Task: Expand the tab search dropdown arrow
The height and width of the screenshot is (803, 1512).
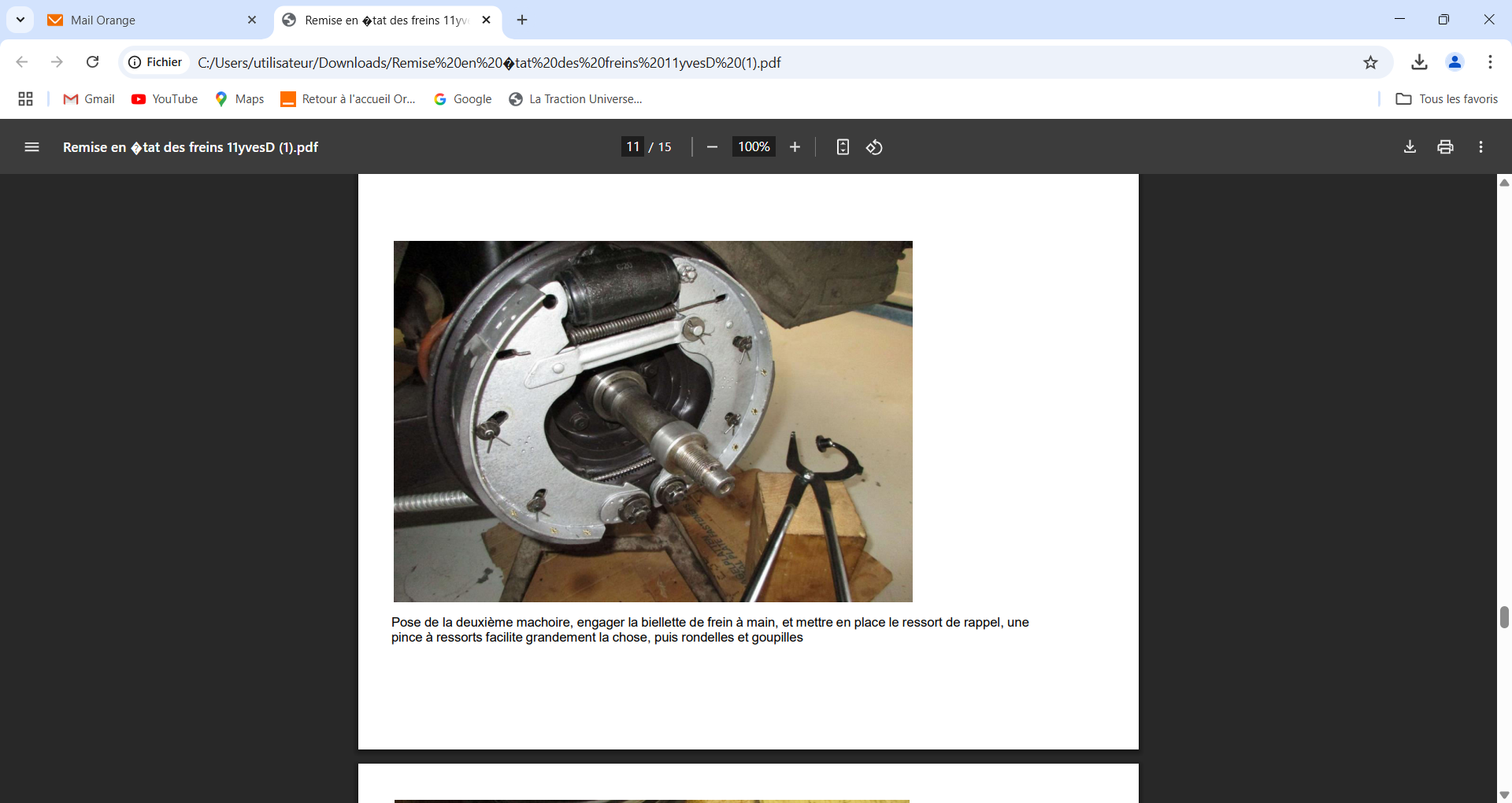Action: point(20,20)
